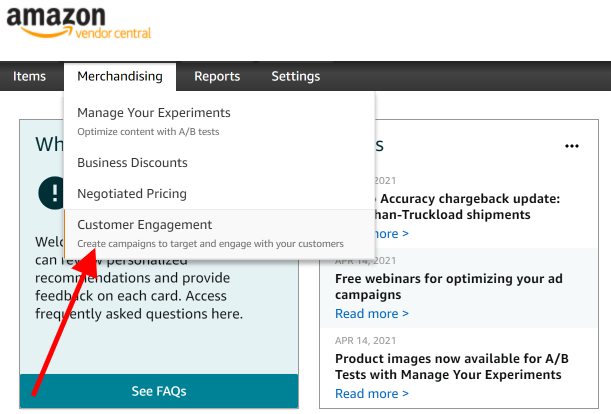Image resolution: width=611 pixels, height=414 pixels.
Task: Select Negotiated Pricing menu entry
Action: pyautogui.click(x=132, y=194)
